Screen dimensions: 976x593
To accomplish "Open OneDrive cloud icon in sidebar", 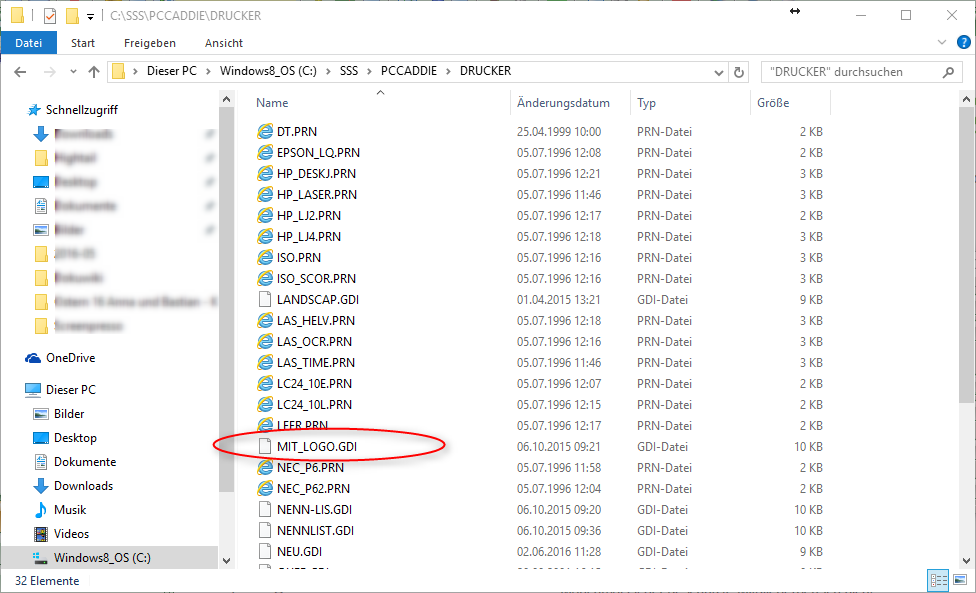I will coord(33,358).
